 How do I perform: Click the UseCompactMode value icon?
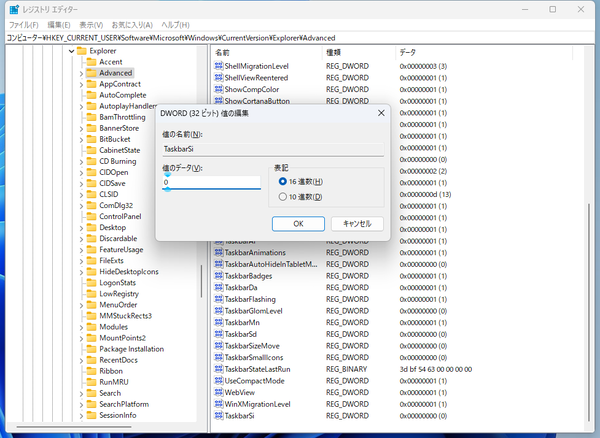[218, 381]
